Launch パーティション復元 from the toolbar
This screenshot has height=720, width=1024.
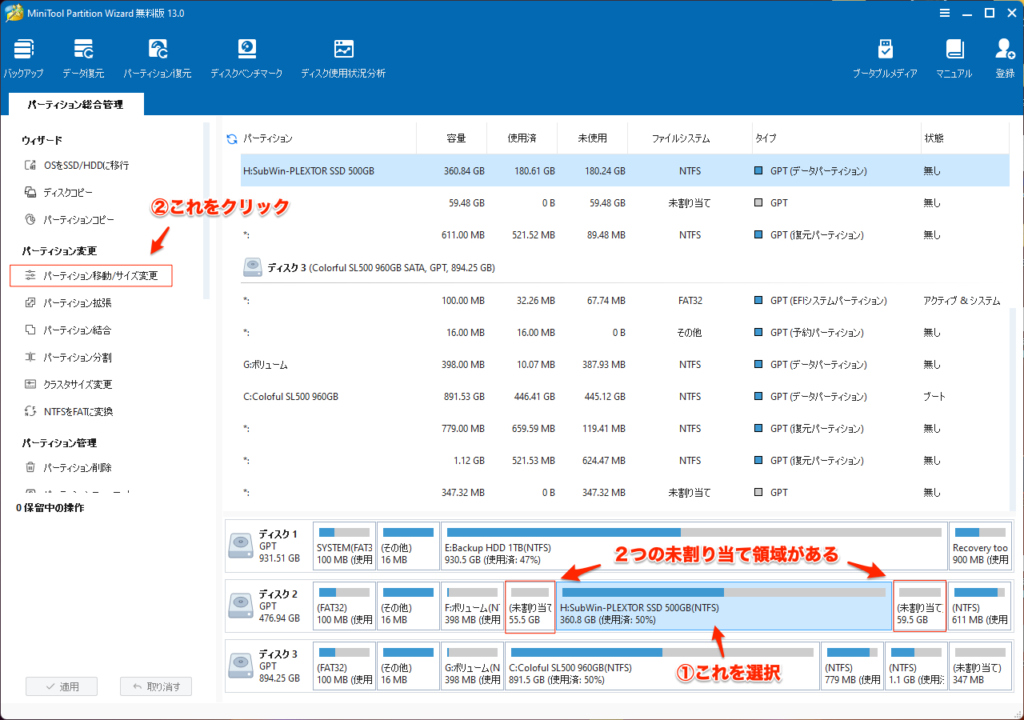click(158, 50)
